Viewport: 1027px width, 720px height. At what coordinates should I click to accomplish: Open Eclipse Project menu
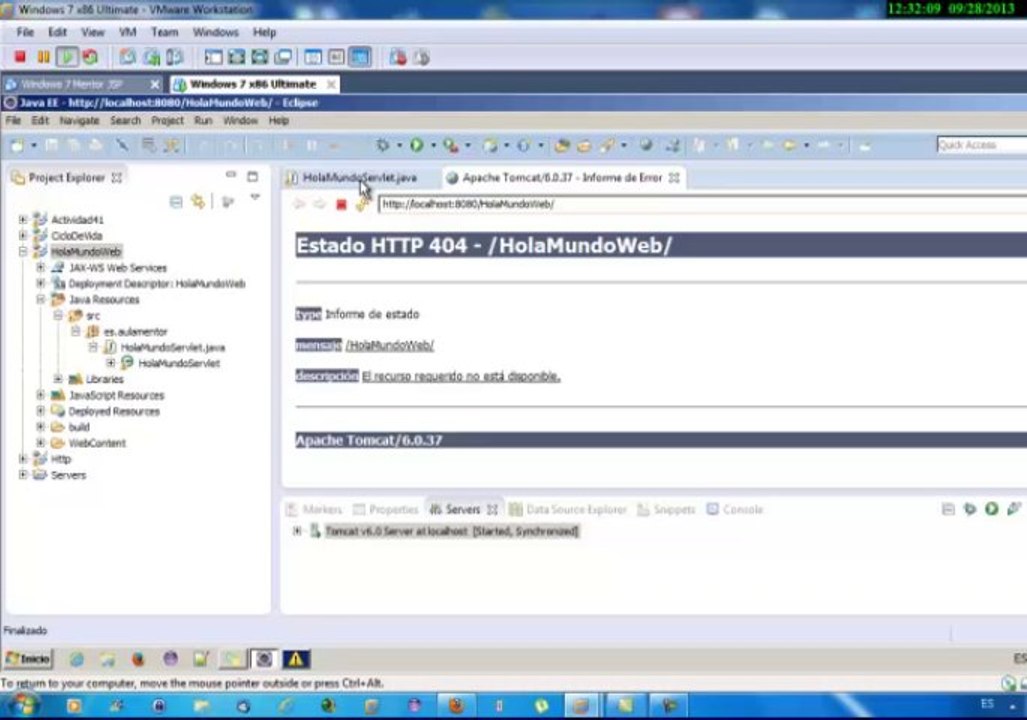[x=168, y=121]
